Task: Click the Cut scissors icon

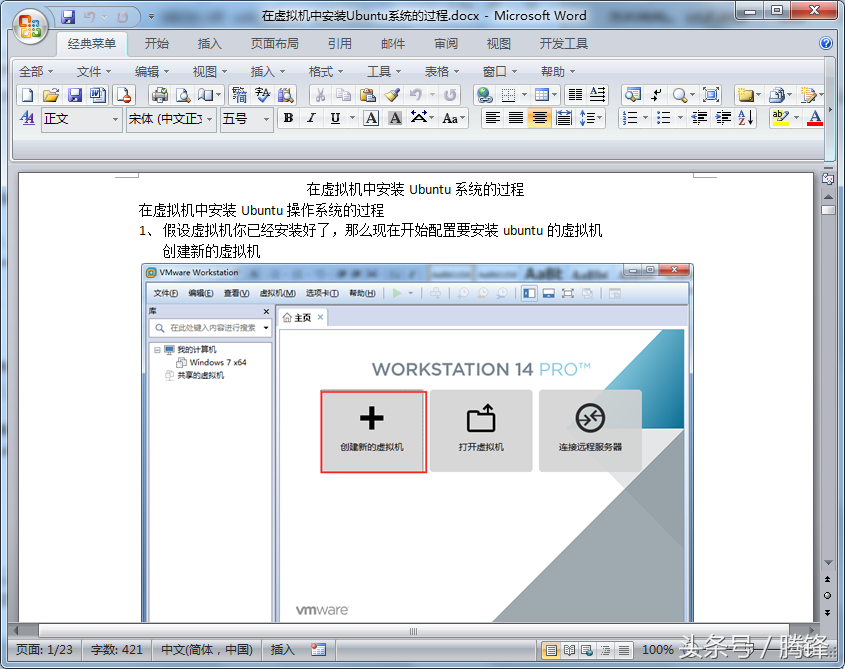Action: [321, 95]
